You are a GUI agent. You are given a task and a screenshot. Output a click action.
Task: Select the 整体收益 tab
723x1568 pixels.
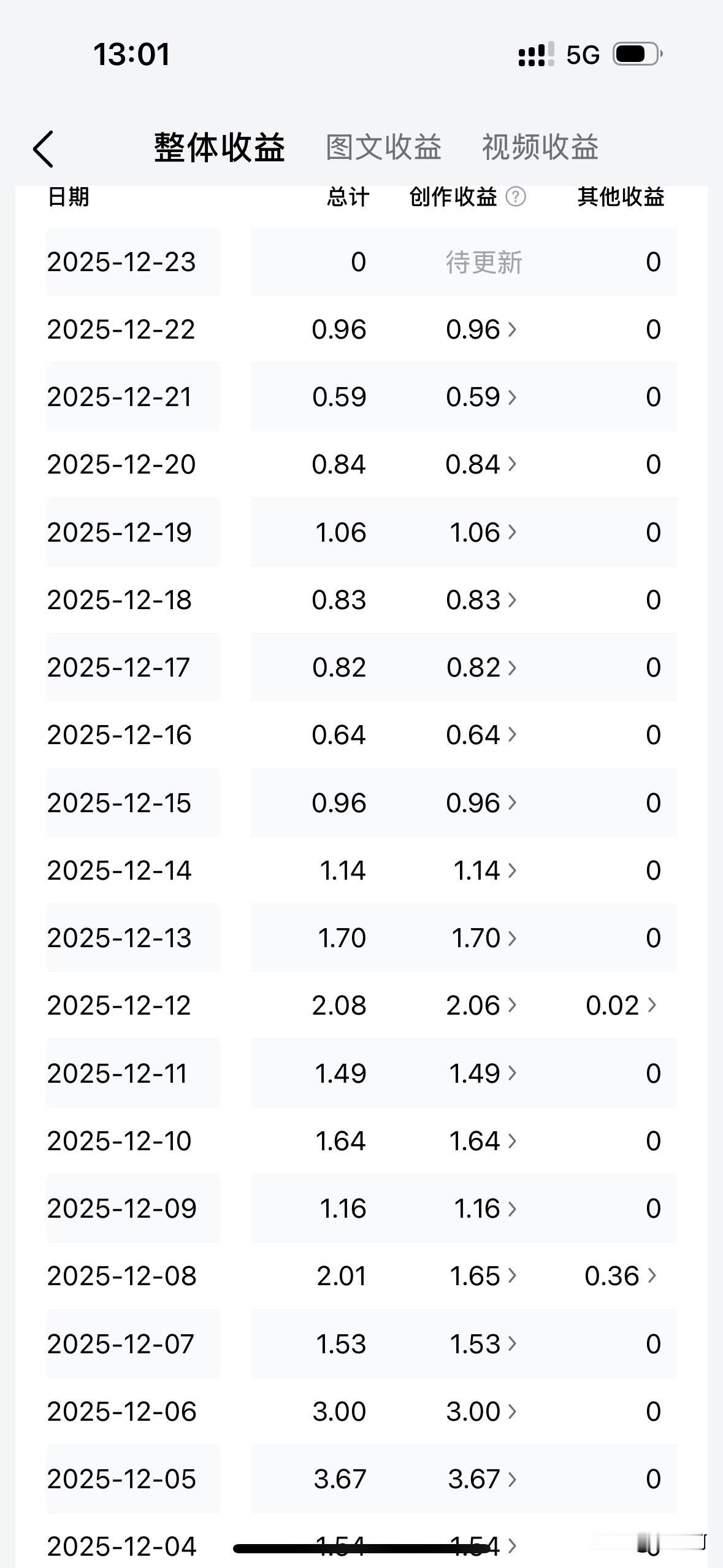tap(220, 148)
